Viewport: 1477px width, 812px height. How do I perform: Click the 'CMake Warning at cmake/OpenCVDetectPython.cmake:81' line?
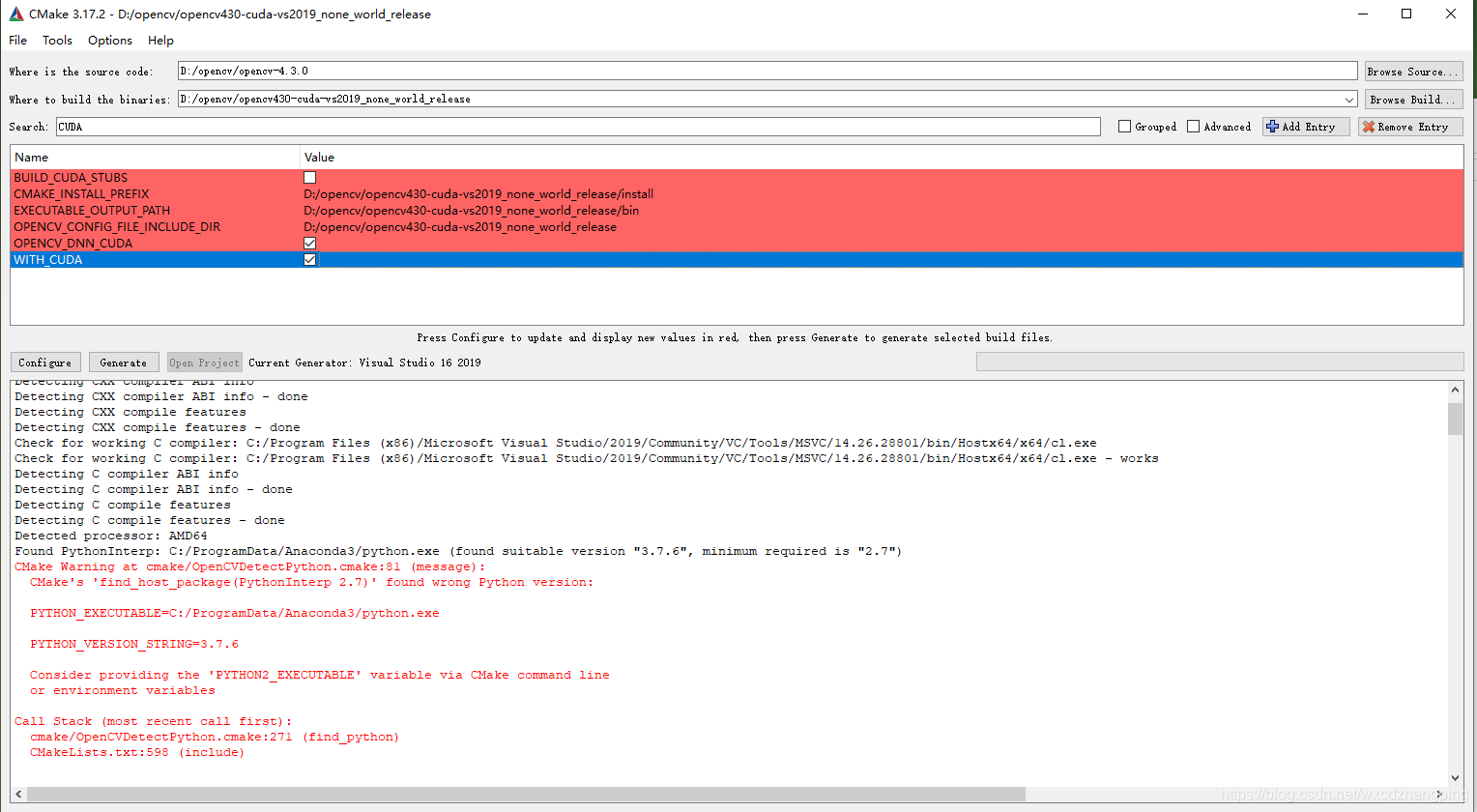[x=249, y=566]
